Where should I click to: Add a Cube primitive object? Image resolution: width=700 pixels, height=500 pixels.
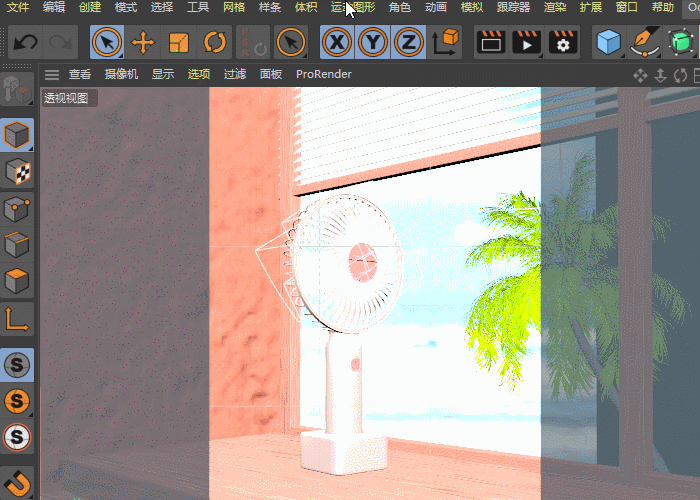click(609, 42)
